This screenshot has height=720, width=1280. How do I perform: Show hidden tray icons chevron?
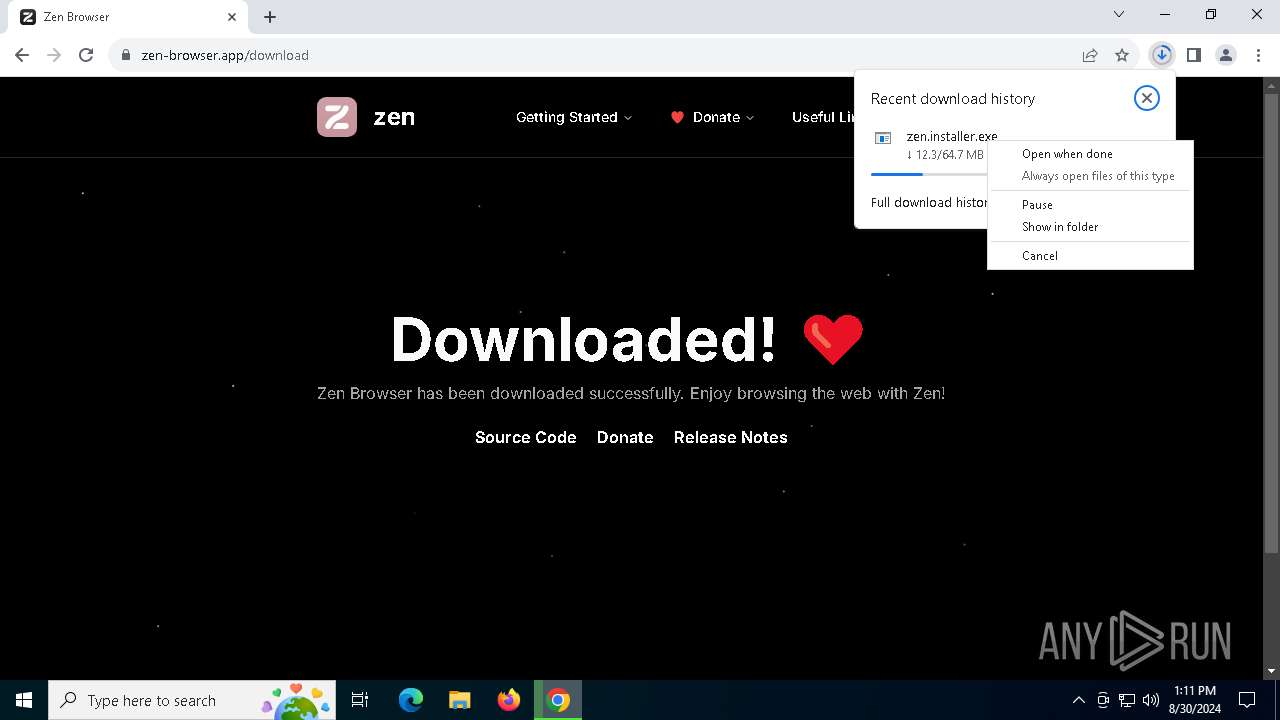(1078, 700)
